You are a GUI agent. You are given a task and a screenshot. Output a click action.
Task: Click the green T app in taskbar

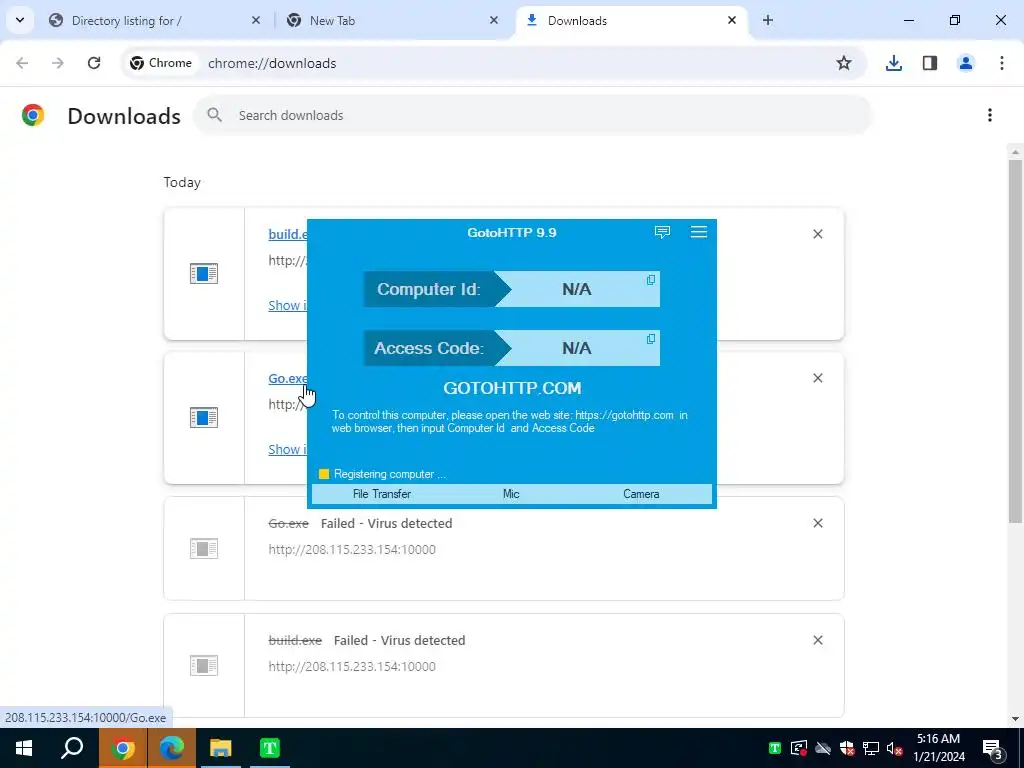pos(270,748)
